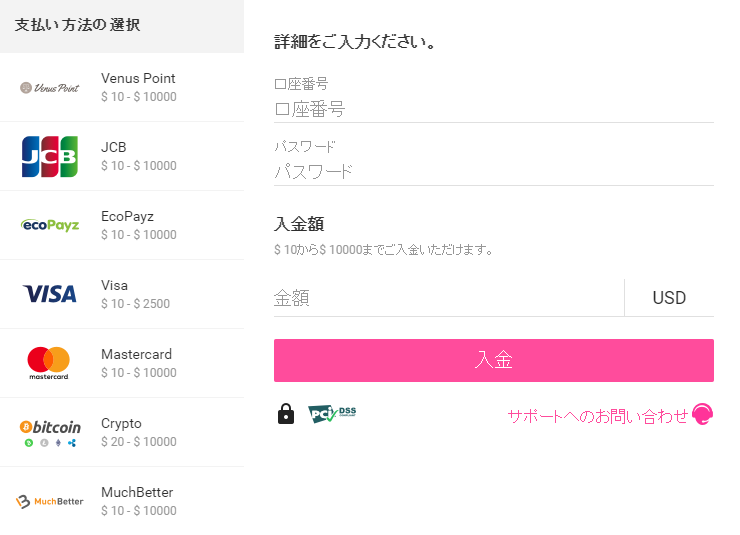Screen dimensions: 740x535
Task: Click the PCI DSS compliance badge
Action: 332,414
